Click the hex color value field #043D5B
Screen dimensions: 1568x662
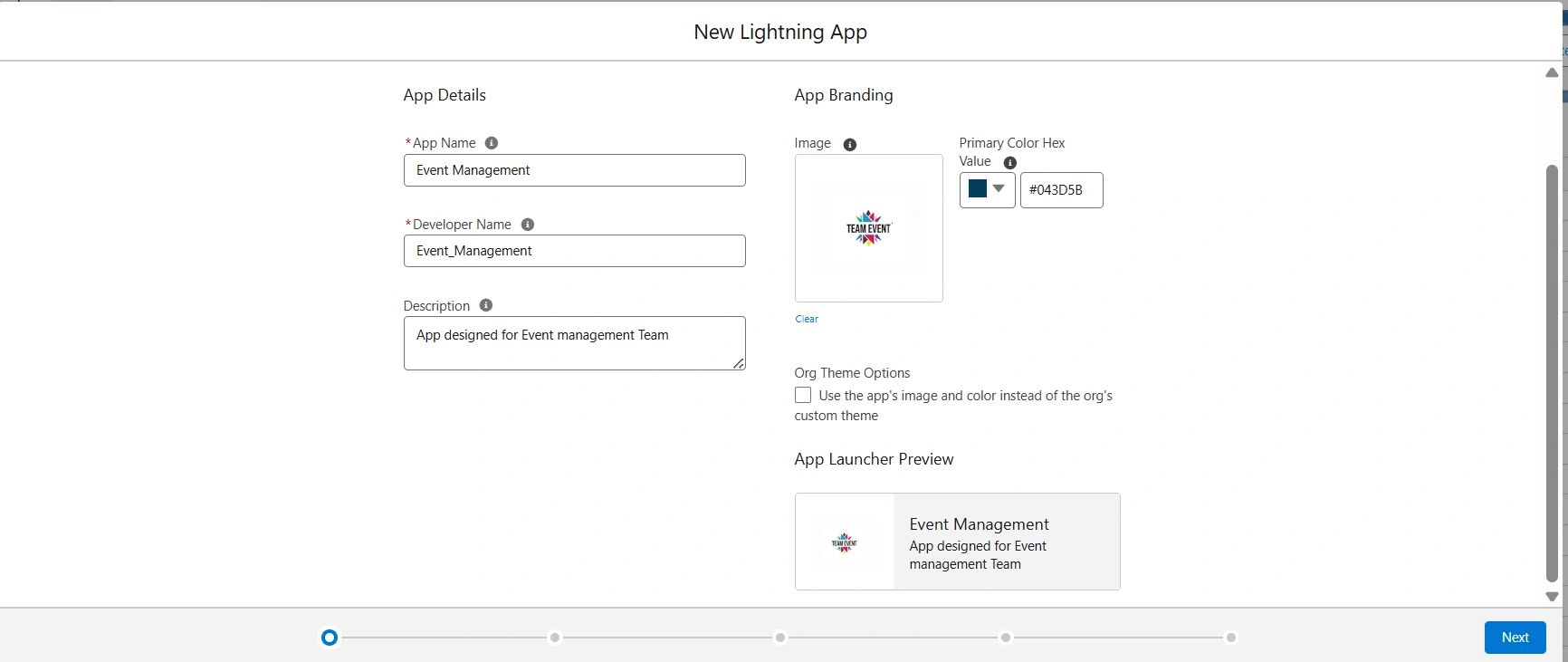pos(1062,190)
